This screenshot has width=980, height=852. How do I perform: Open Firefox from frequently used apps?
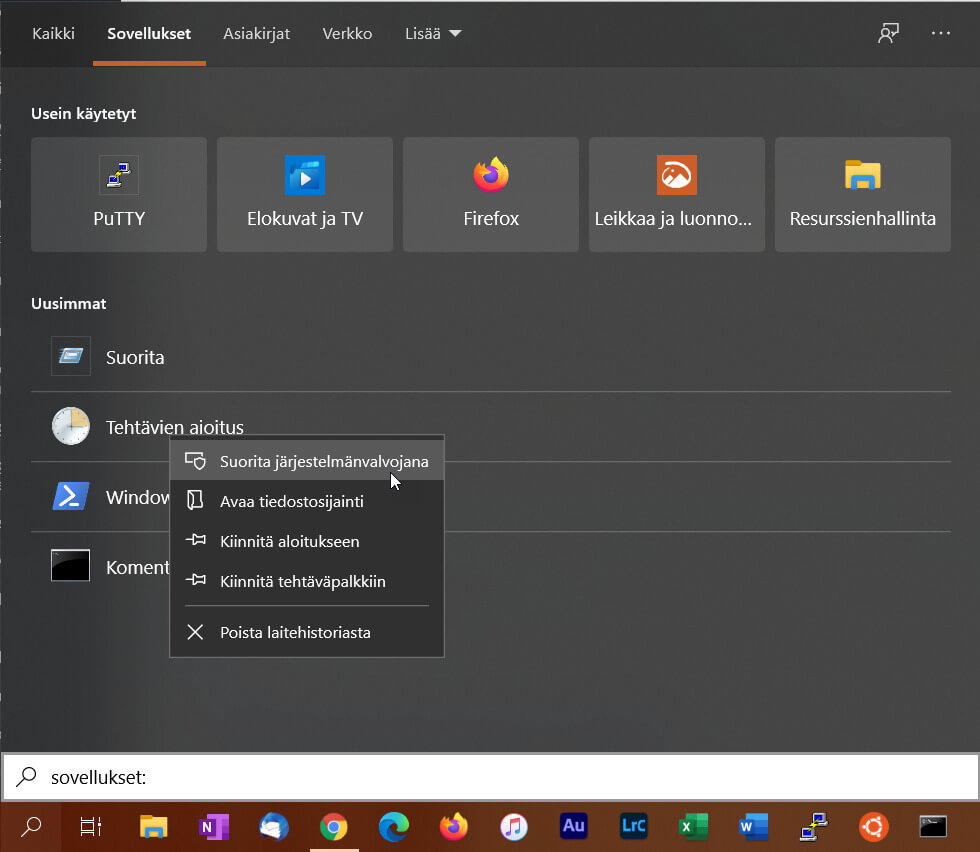pos(491,195)
